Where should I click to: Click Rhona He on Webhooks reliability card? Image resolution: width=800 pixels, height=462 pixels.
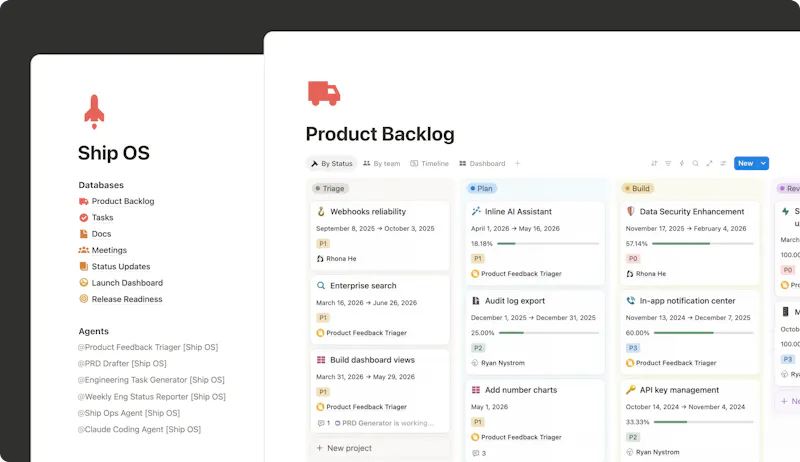coord(336,259)
